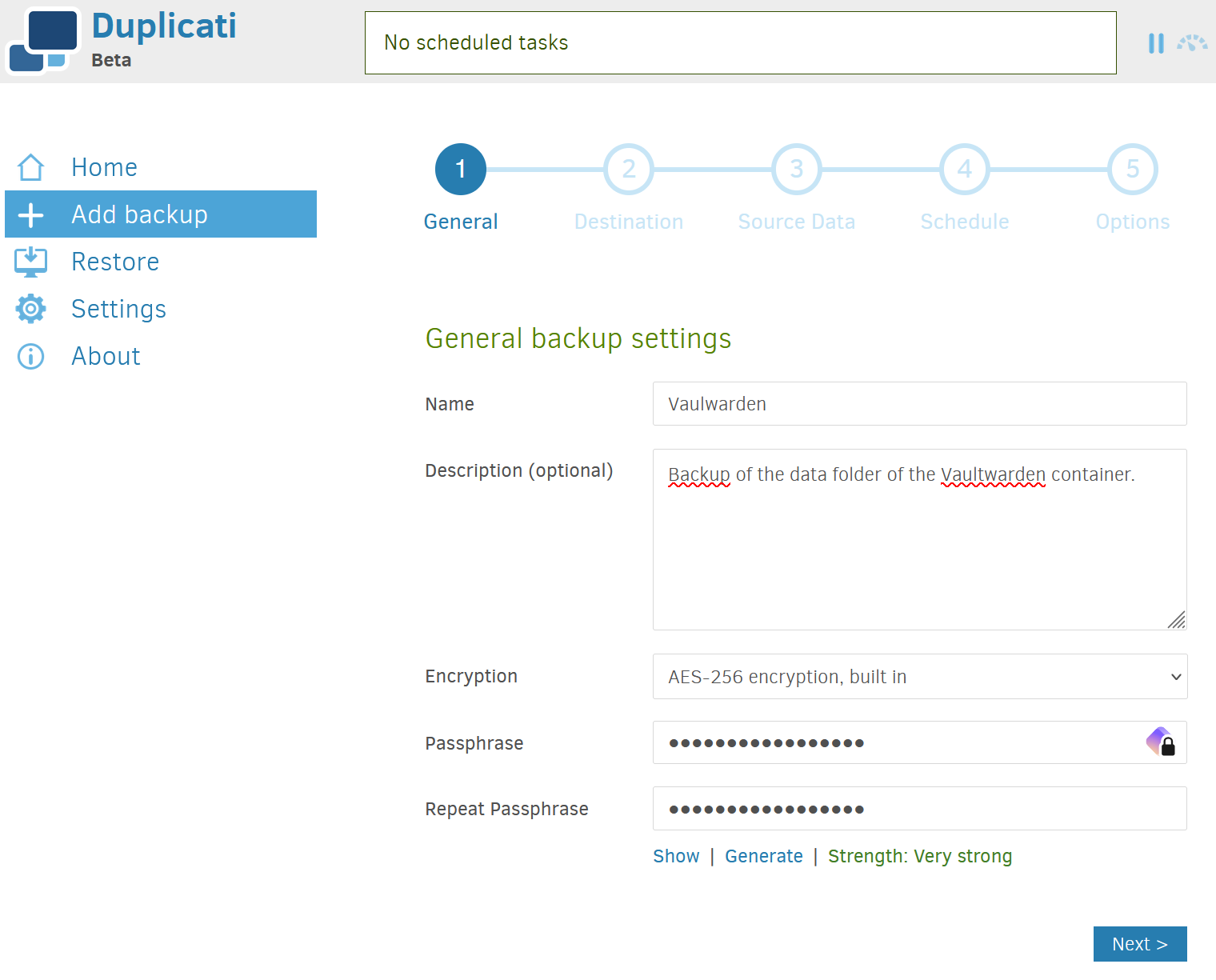Image resolution: width=1216 pixels, height=980 pixels.
Task: Open the throttle speed settings icon
Action: point(1192,43)
